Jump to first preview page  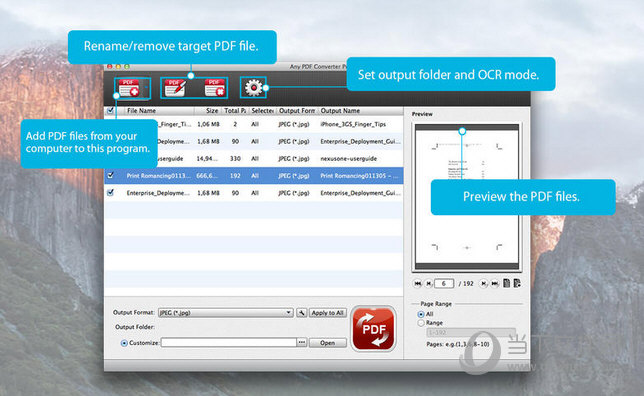point(417,283)
